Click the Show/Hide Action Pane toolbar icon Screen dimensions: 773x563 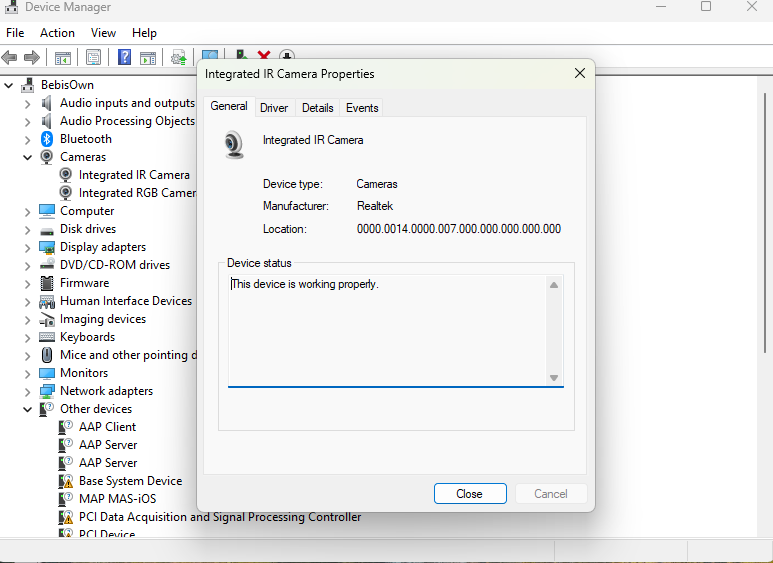[x=148, y=58]
